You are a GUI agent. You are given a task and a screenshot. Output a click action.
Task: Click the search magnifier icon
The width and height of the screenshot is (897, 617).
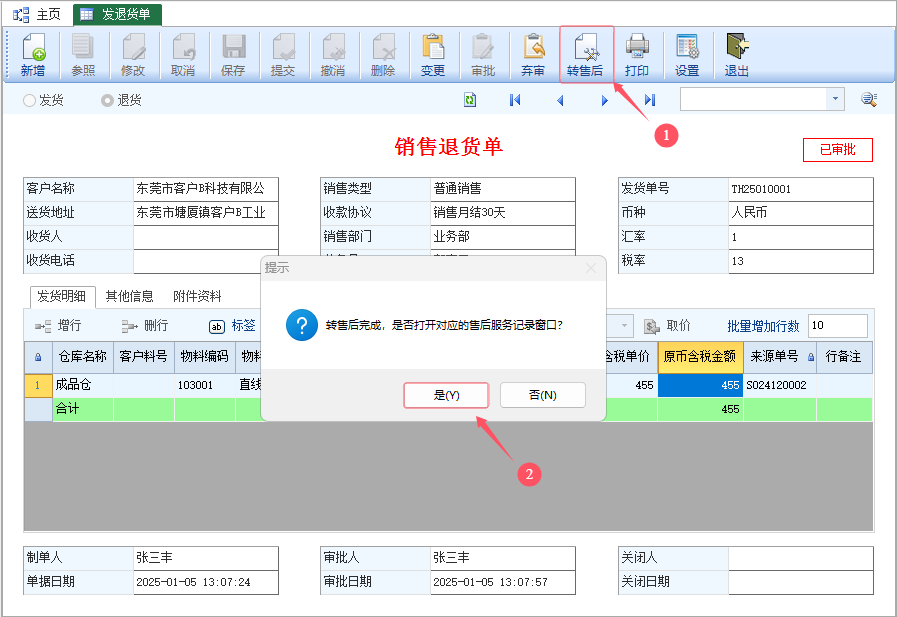(869, 99)
